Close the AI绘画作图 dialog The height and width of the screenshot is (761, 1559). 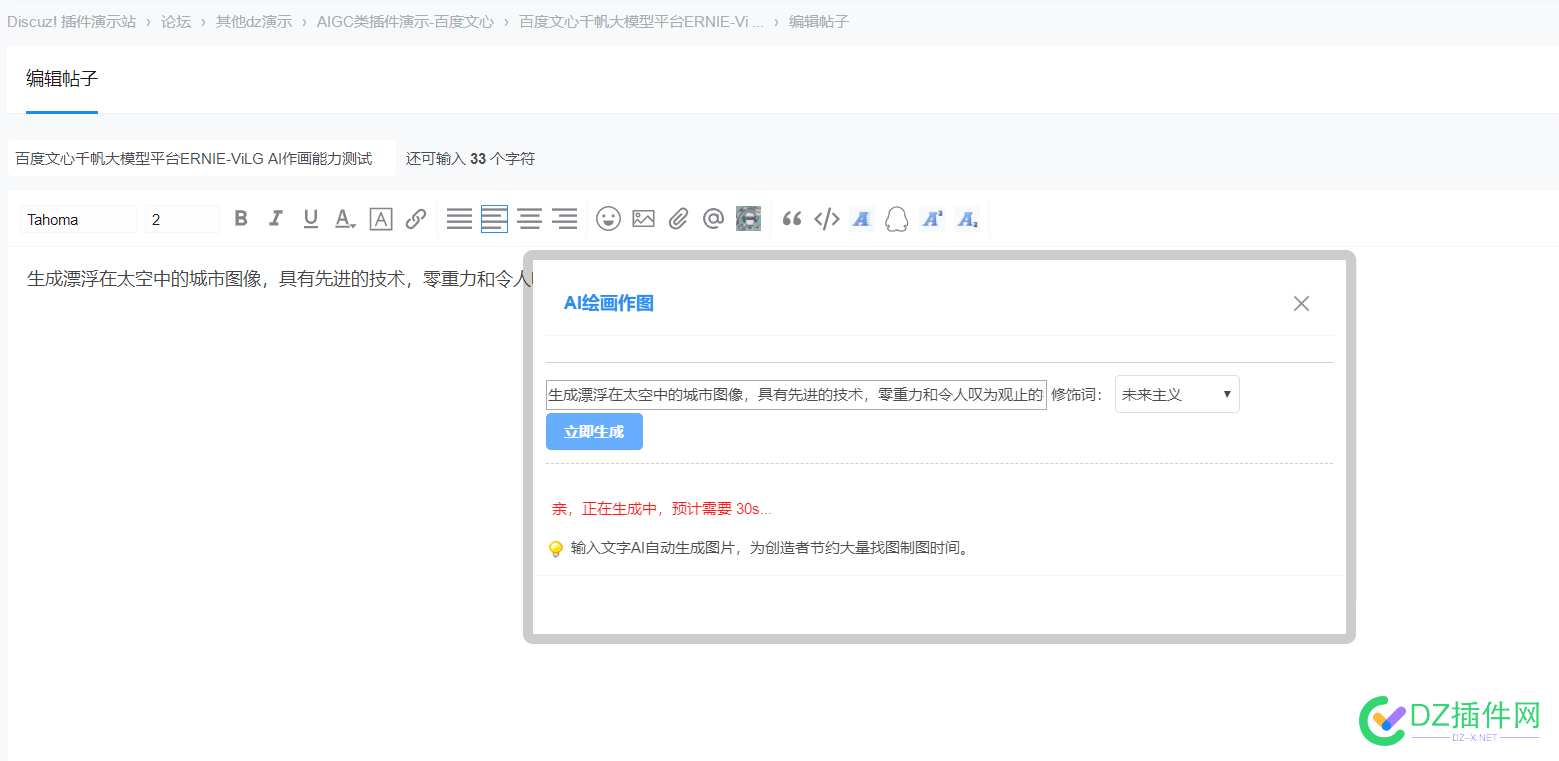tap(1301, 303)
